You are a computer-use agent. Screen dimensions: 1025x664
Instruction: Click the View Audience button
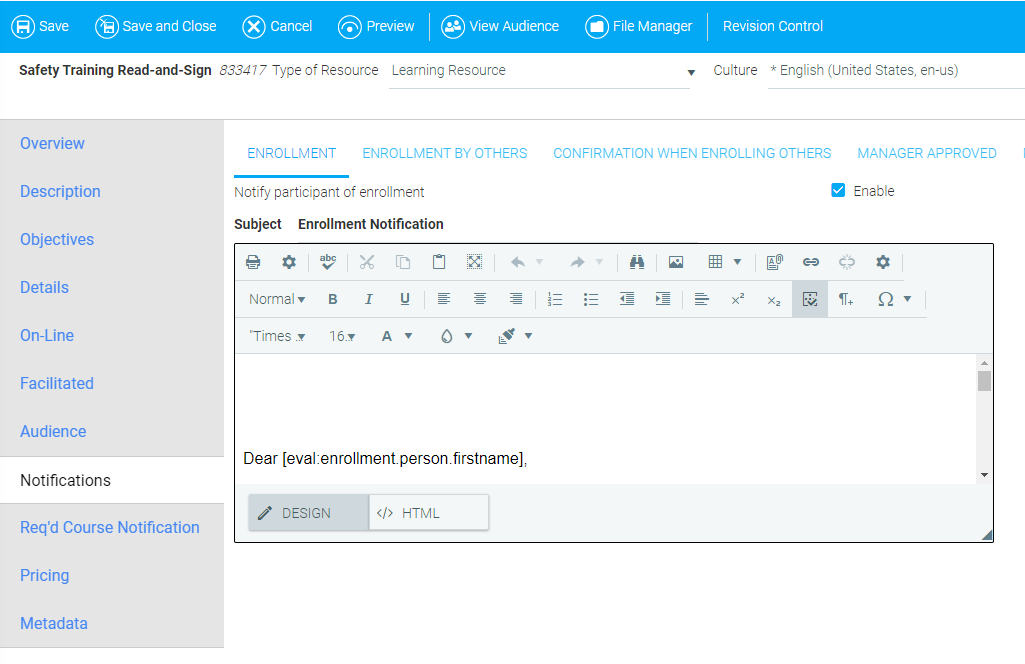[500, 26]
